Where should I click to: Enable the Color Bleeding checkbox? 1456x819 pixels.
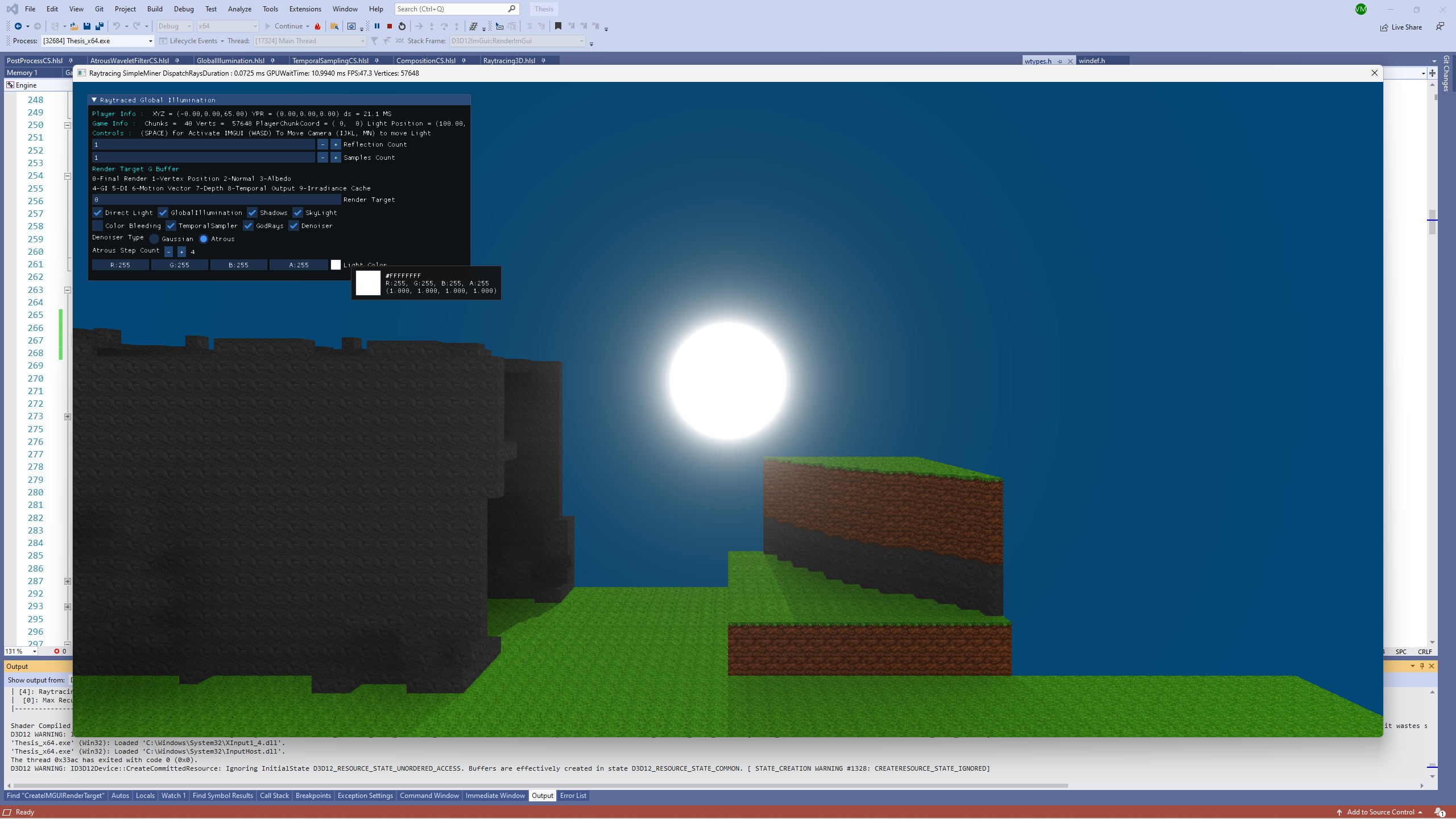(97, 226)
